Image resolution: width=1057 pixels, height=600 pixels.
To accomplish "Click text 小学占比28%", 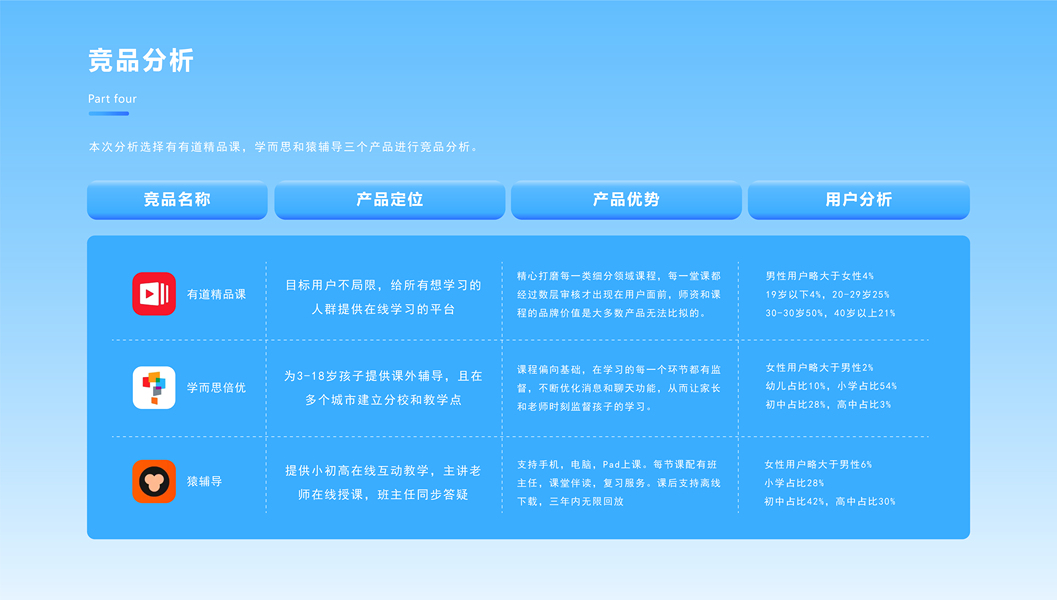I will tap(794, 483).
